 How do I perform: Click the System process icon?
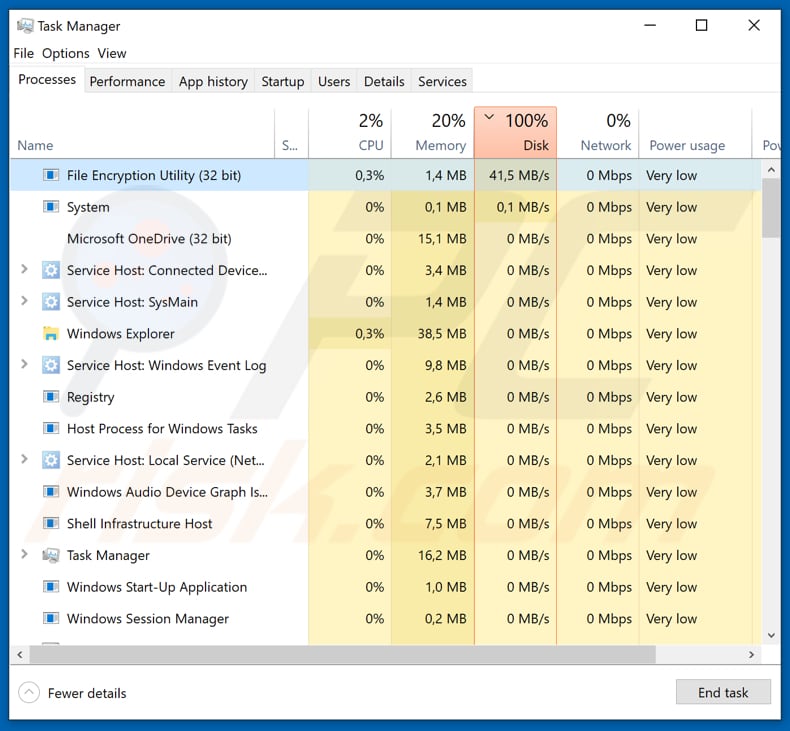point(50,207)
